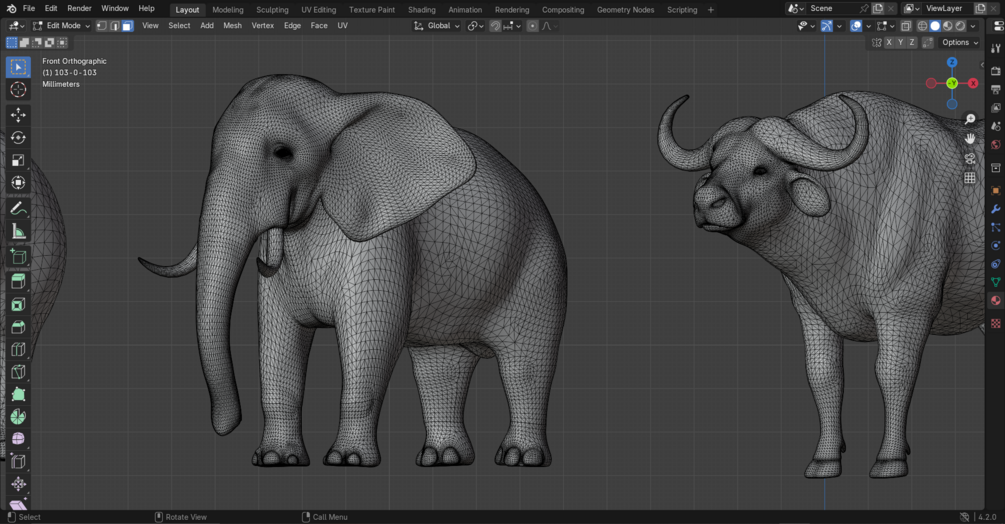
Task: Select the Bevel tool
Action: click(x=18, y=327)
